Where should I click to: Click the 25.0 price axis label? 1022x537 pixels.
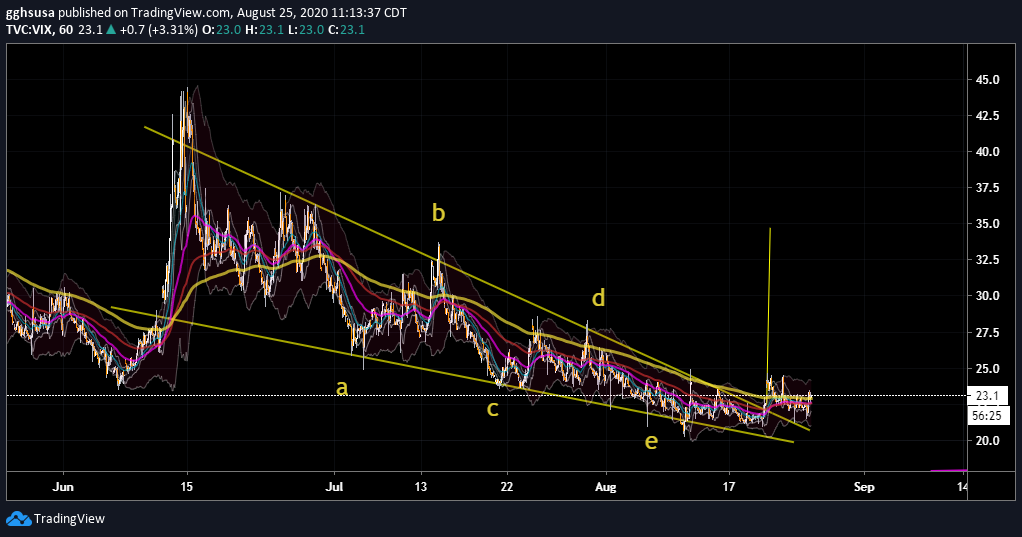pos(987,368)
